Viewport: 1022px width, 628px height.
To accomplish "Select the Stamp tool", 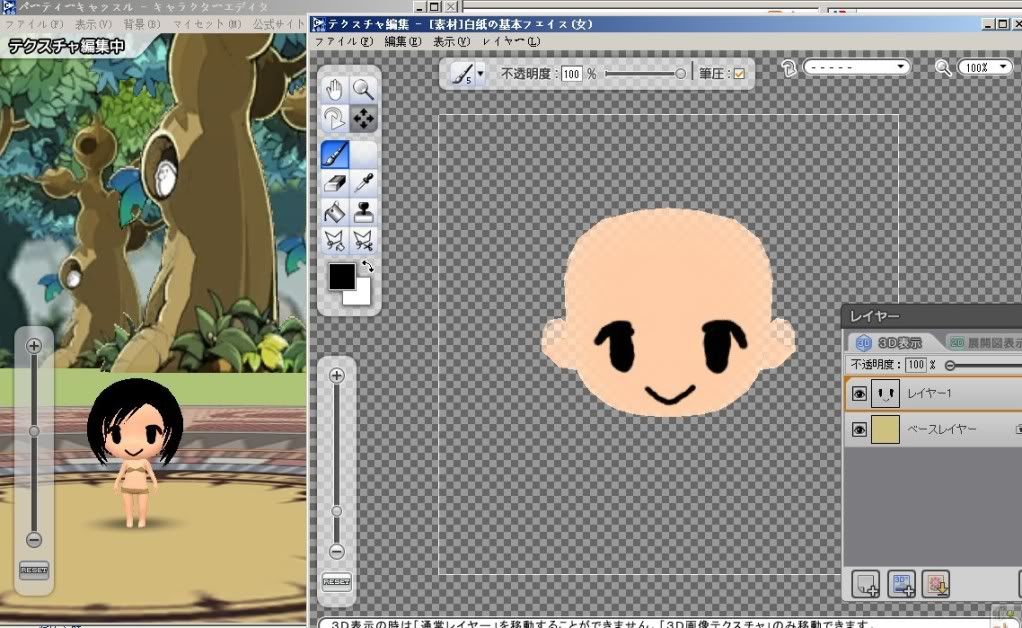I will click(363, 212).
